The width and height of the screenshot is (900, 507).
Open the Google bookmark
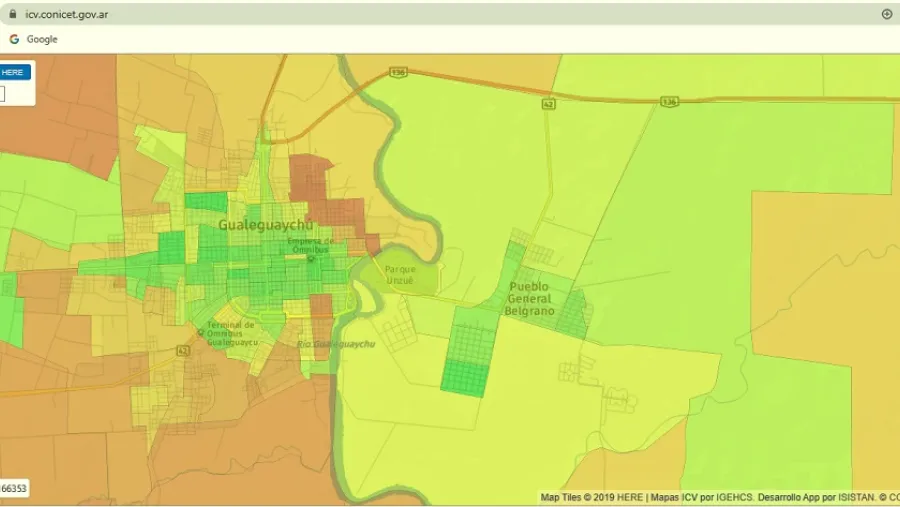coord(33,39)
